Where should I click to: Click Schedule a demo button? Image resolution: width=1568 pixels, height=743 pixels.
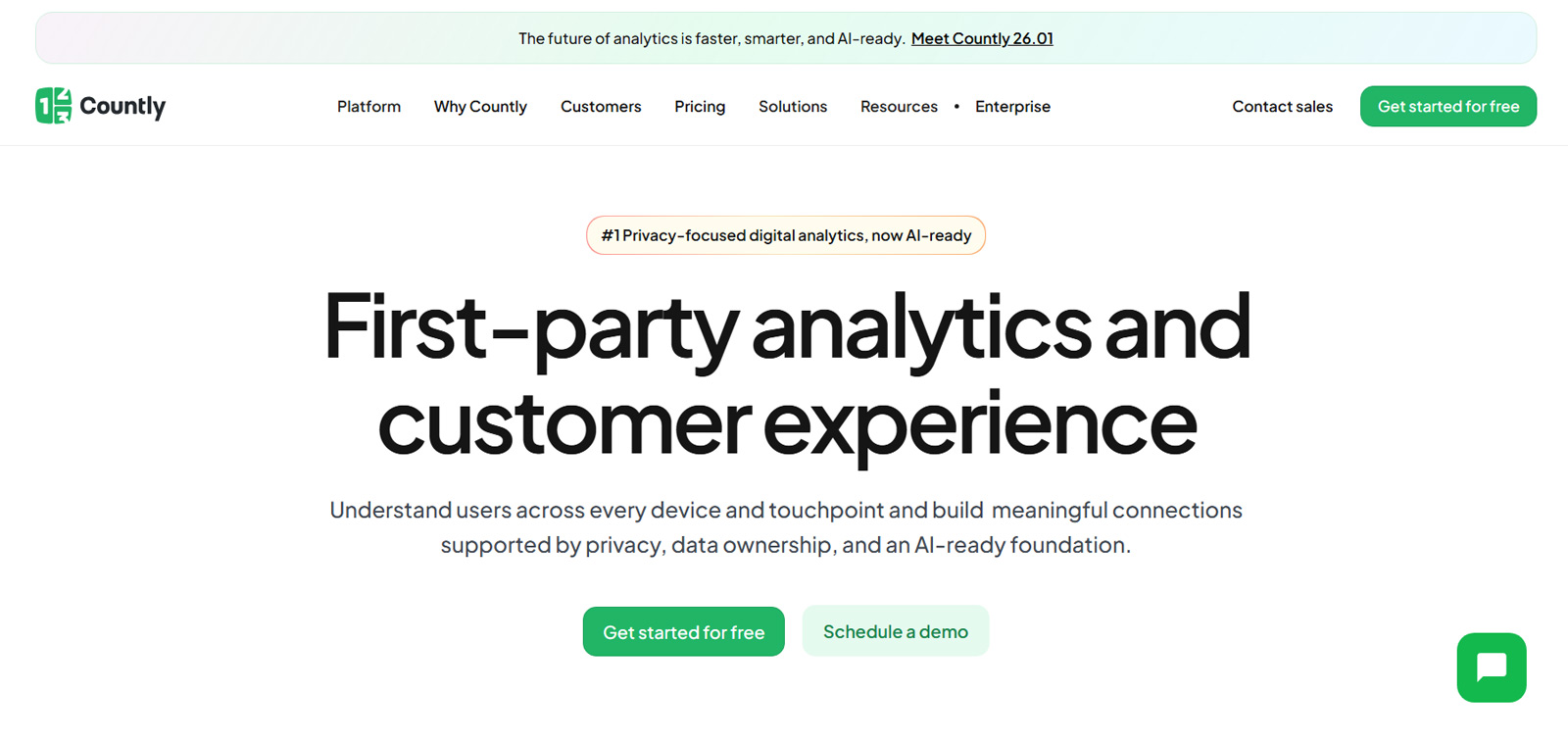pos(895,631)
